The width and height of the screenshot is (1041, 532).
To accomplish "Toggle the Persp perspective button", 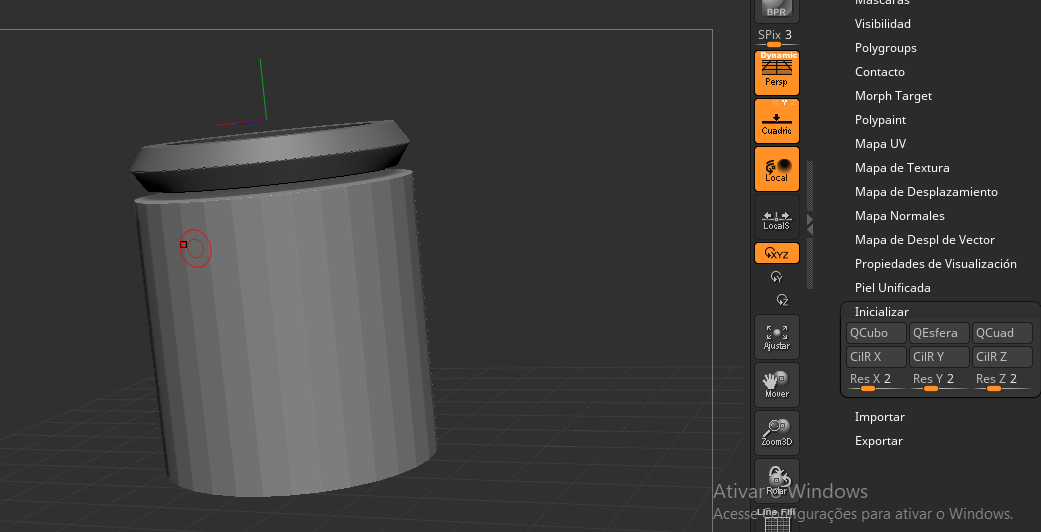I will click(x=777, y=72).
